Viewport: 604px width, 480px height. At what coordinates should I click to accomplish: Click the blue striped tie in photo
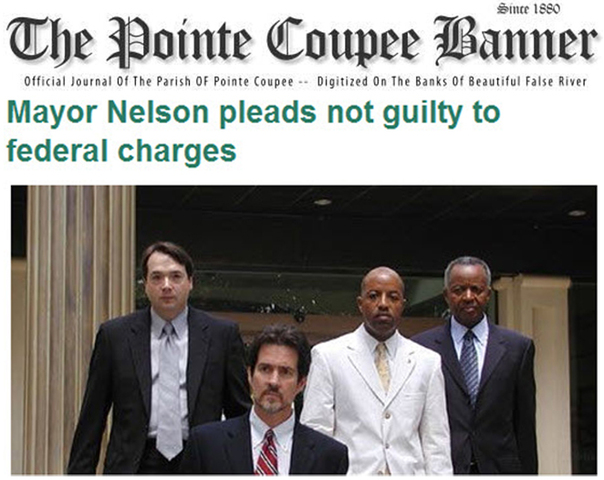point(470,366)
